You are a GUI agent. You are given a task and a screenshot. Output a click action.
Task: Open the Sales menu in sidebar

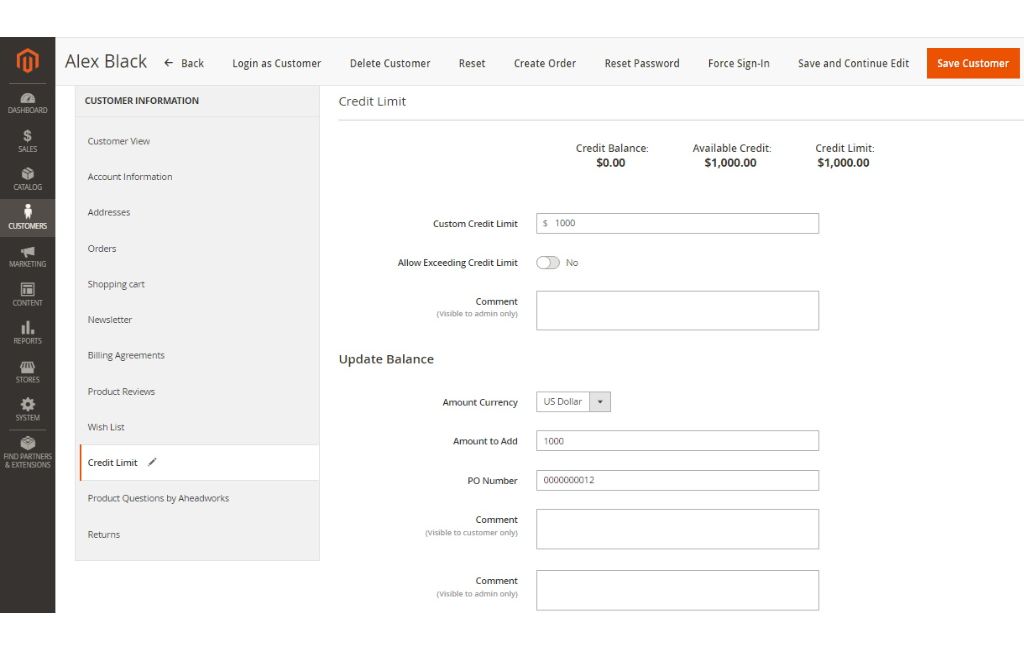click(27, 141)
